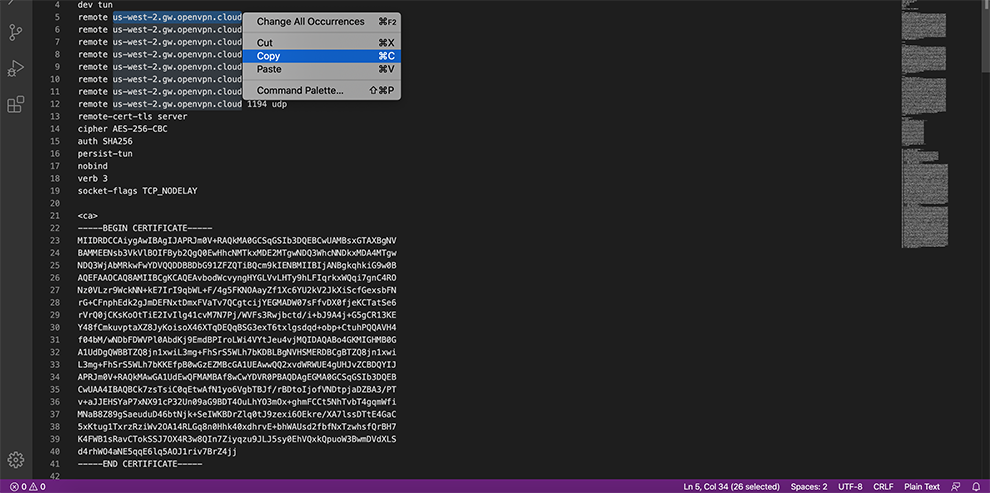Open Command Palette from context menu

pyautogui.click(x=300, y=91)
